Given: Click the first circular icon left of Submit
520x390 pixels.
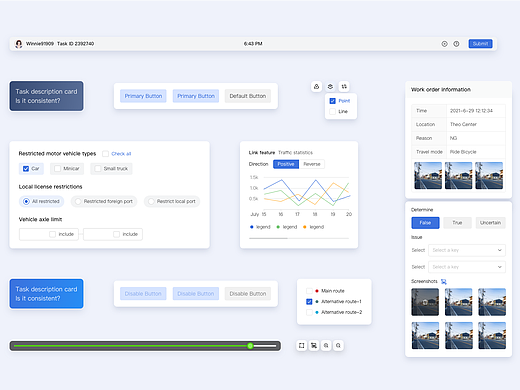Looking at the screenshot, I should tap(444, 44).
